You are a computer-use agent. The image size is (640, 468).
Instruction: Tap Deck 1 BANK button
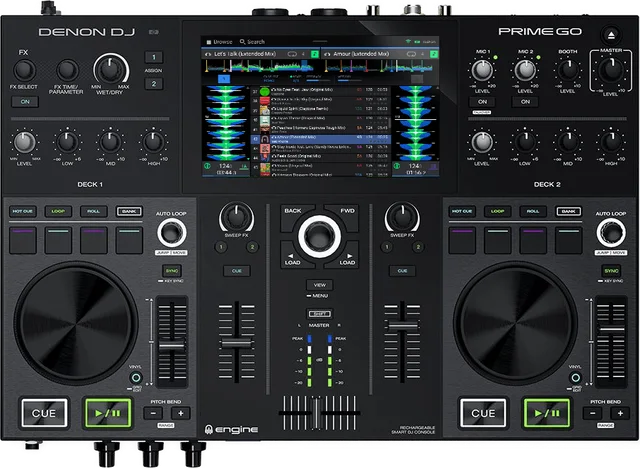click(x=129, y=211)
